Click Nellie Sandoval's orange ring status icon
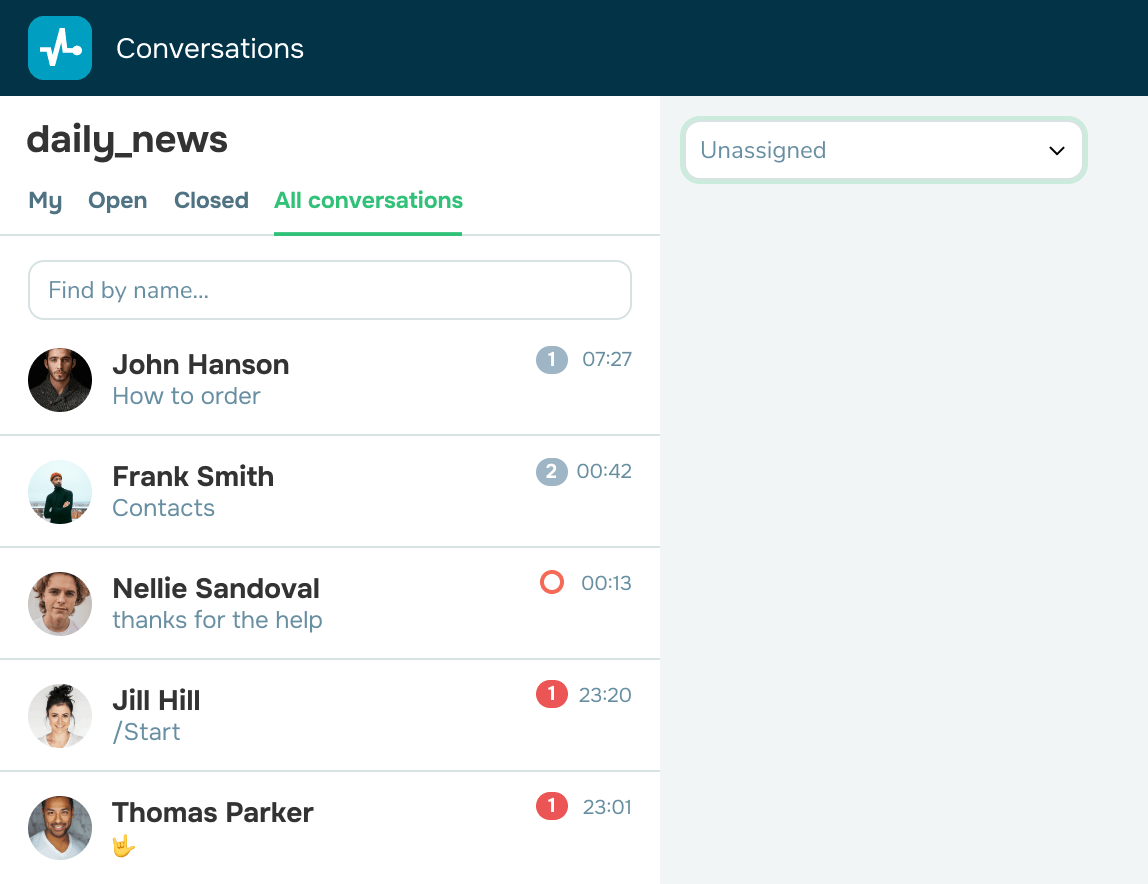Viewport: 1148px width, 884px height. (x=551, y=582)
